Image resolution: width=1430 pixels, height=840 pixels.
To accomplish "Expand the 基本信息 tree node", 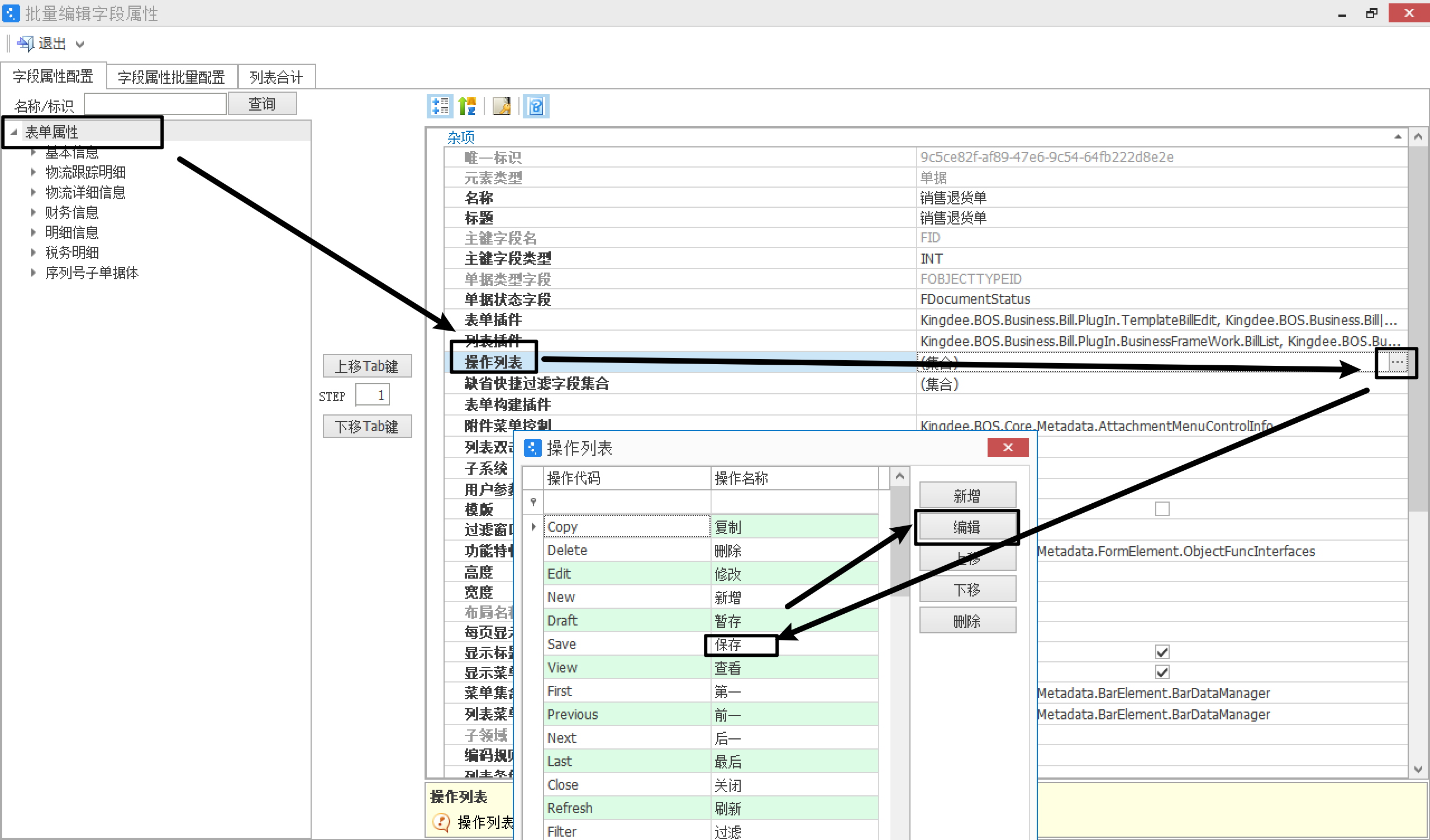I will coord(33,152).
